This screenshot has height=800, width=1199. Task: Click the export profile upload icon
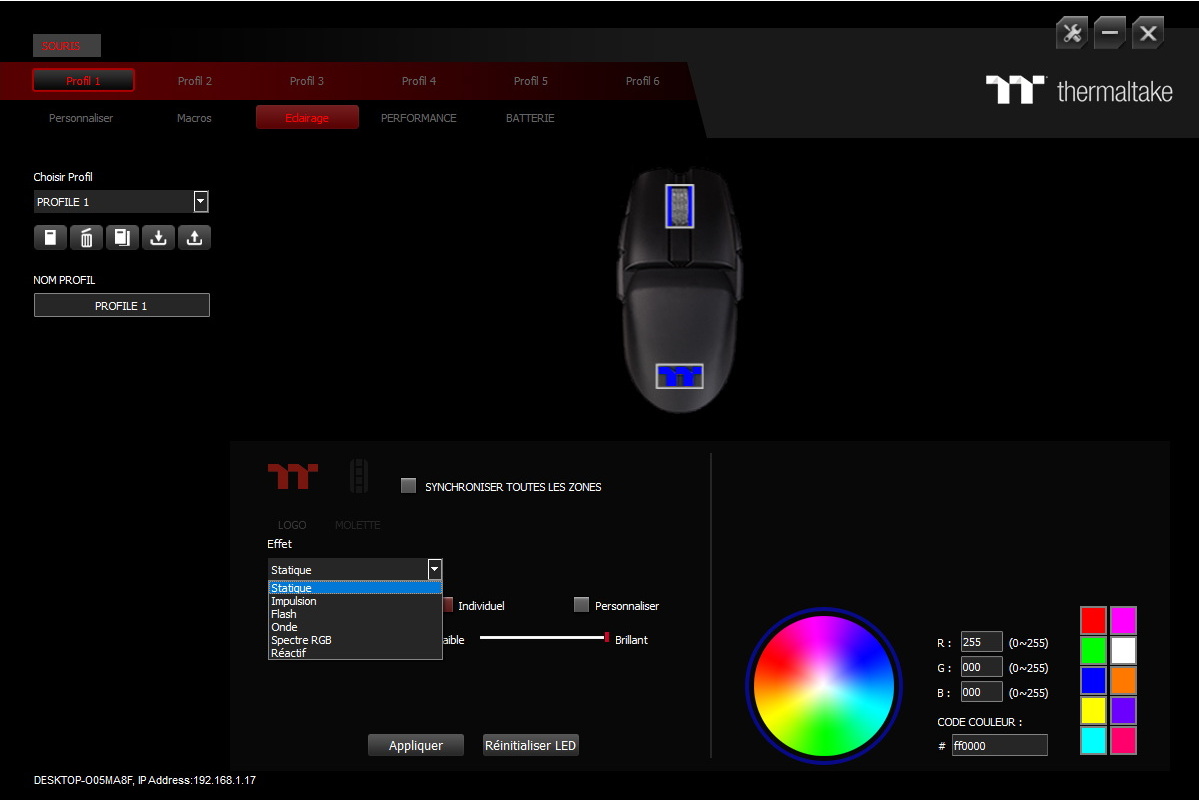click(194, 238)
